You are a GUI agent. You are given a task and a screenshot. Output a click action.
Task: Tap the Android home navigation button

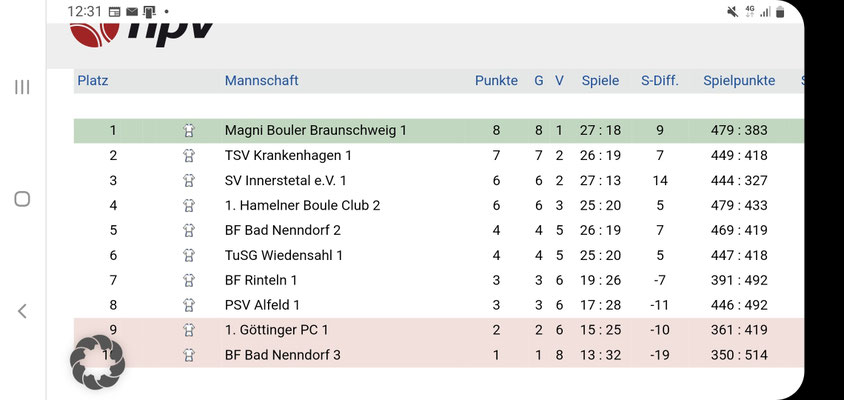click(22, 199)
